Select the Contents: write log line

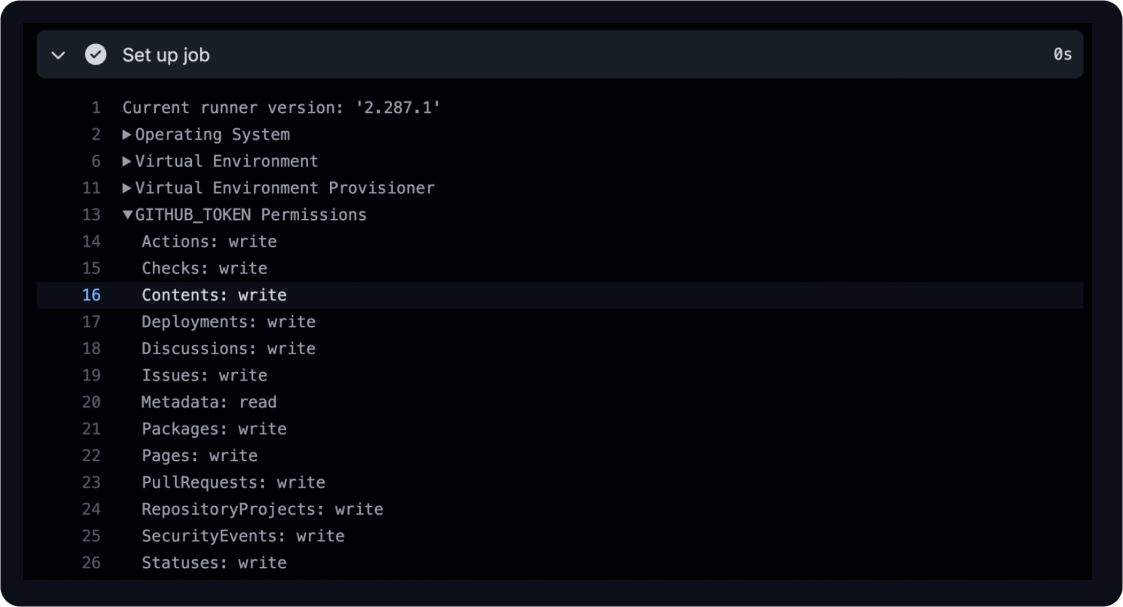[560, 295]
